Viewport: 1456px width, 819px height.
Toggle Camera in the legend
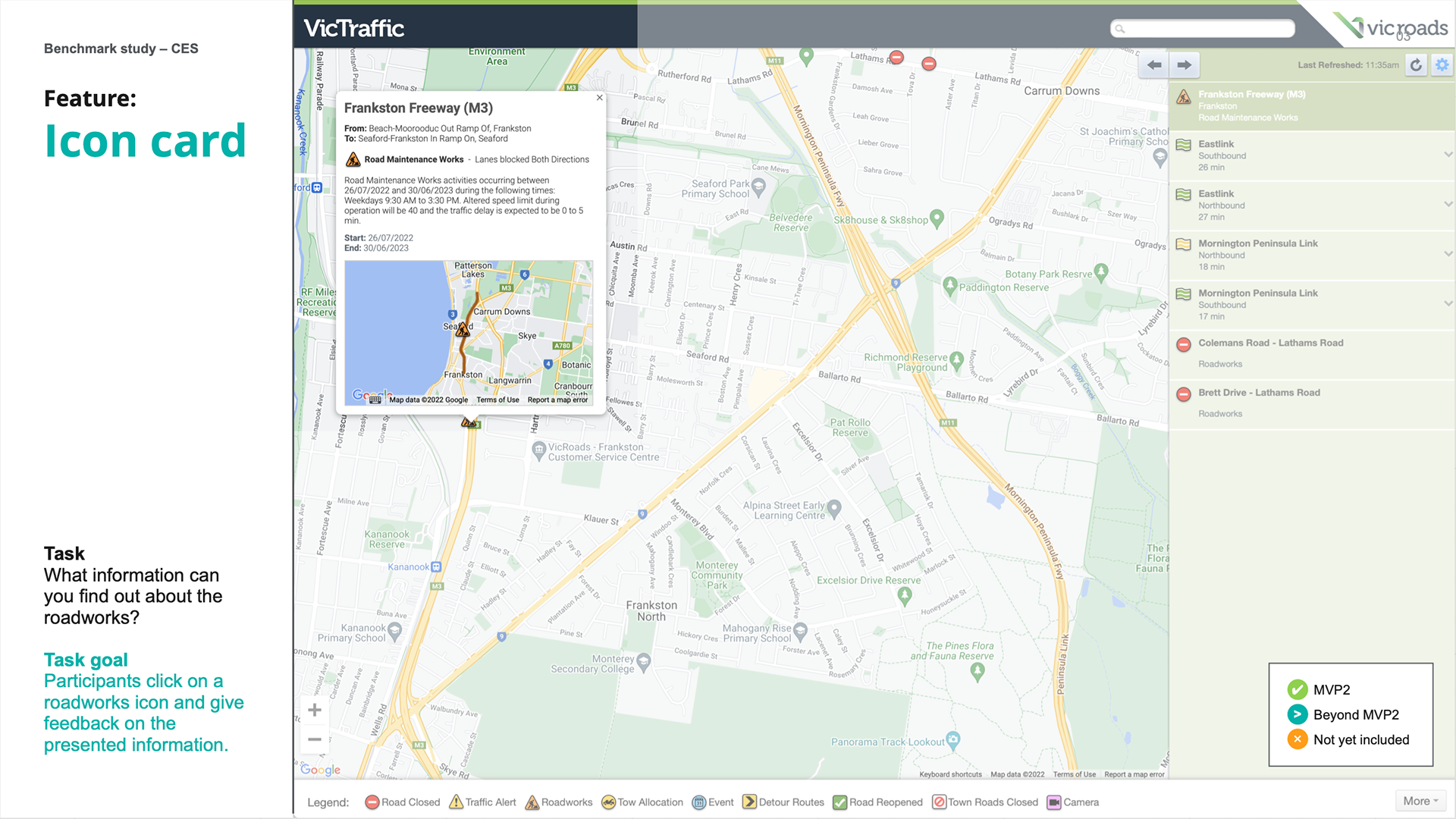(x=1073, y=802)
